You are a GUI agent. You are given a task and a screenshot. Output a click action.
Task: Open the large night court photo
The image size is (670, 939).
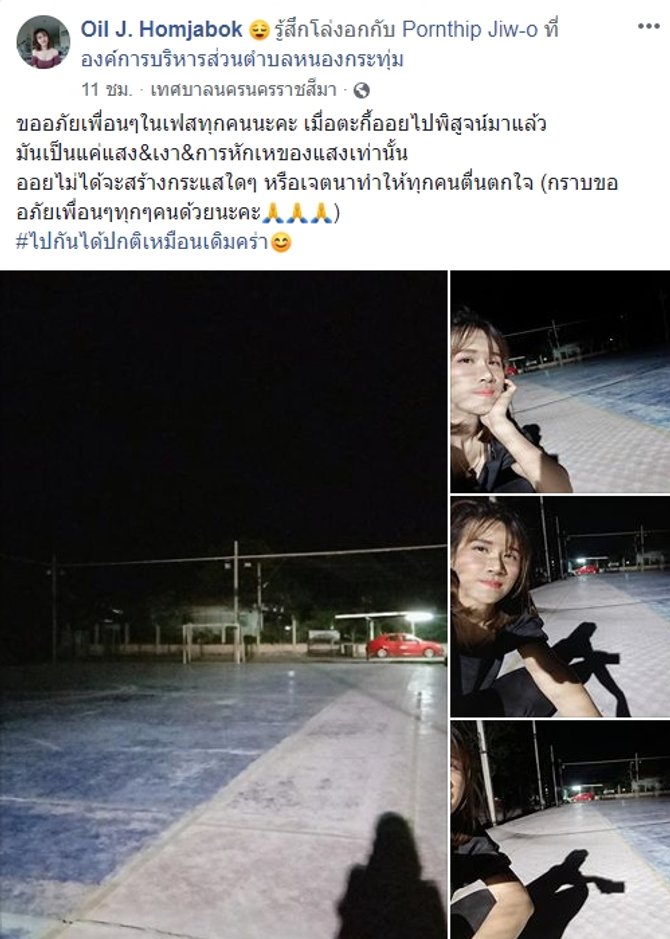223,605
